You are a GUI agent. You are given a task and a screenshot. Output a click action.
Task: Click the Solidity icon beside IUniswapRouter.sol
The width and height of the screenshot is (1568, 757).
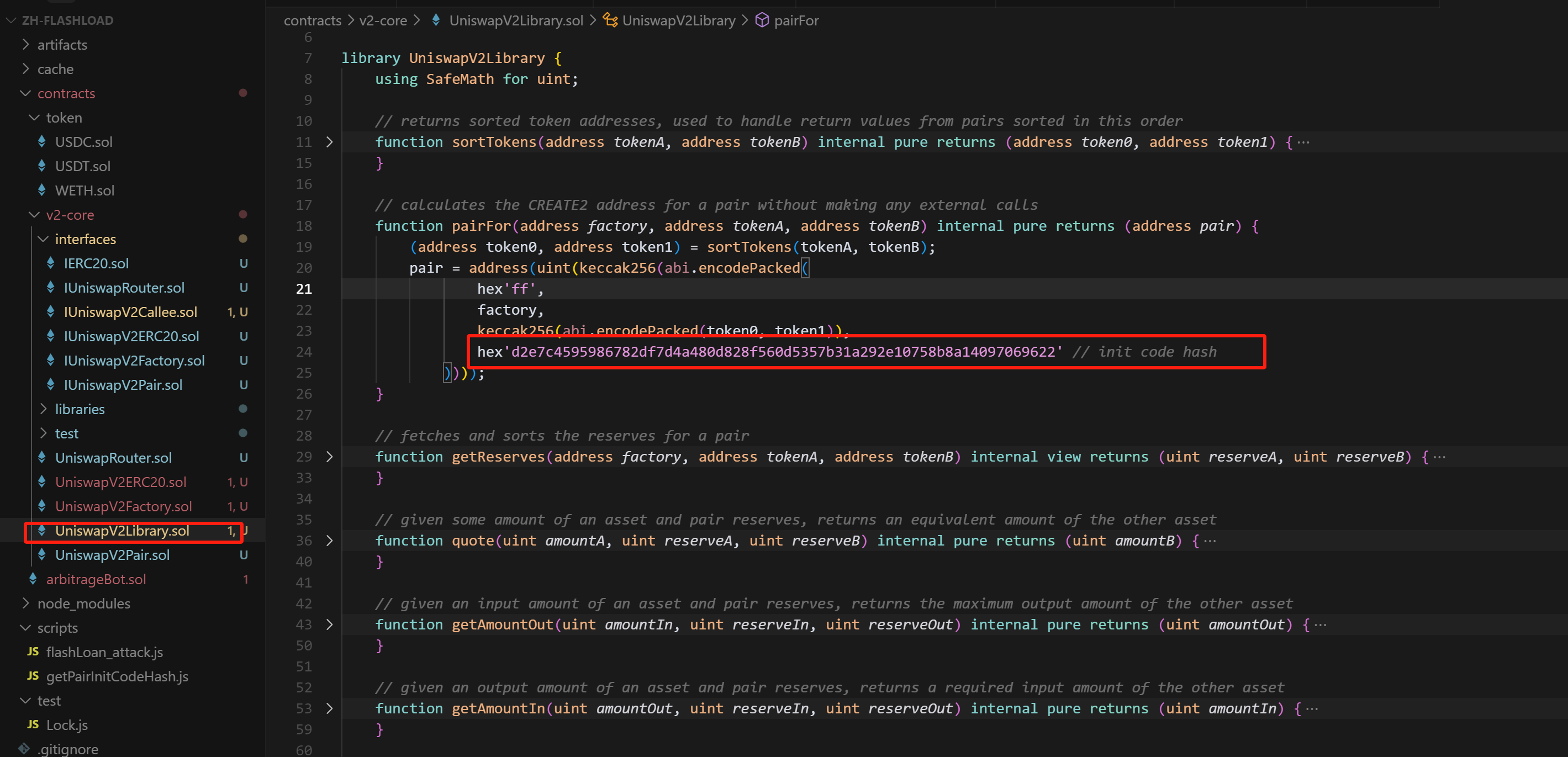tap(50, 287)
